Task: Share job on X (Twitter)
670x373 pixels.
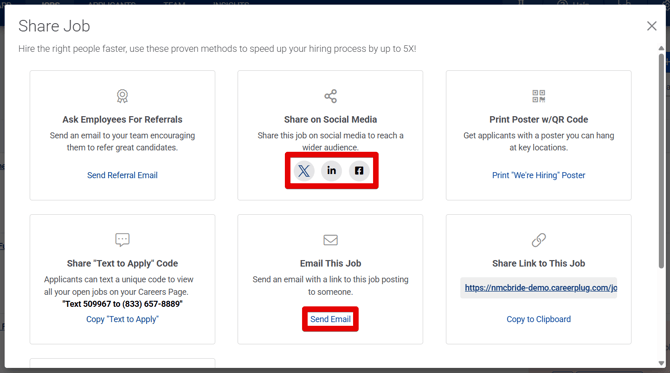Action: (304, 171)
